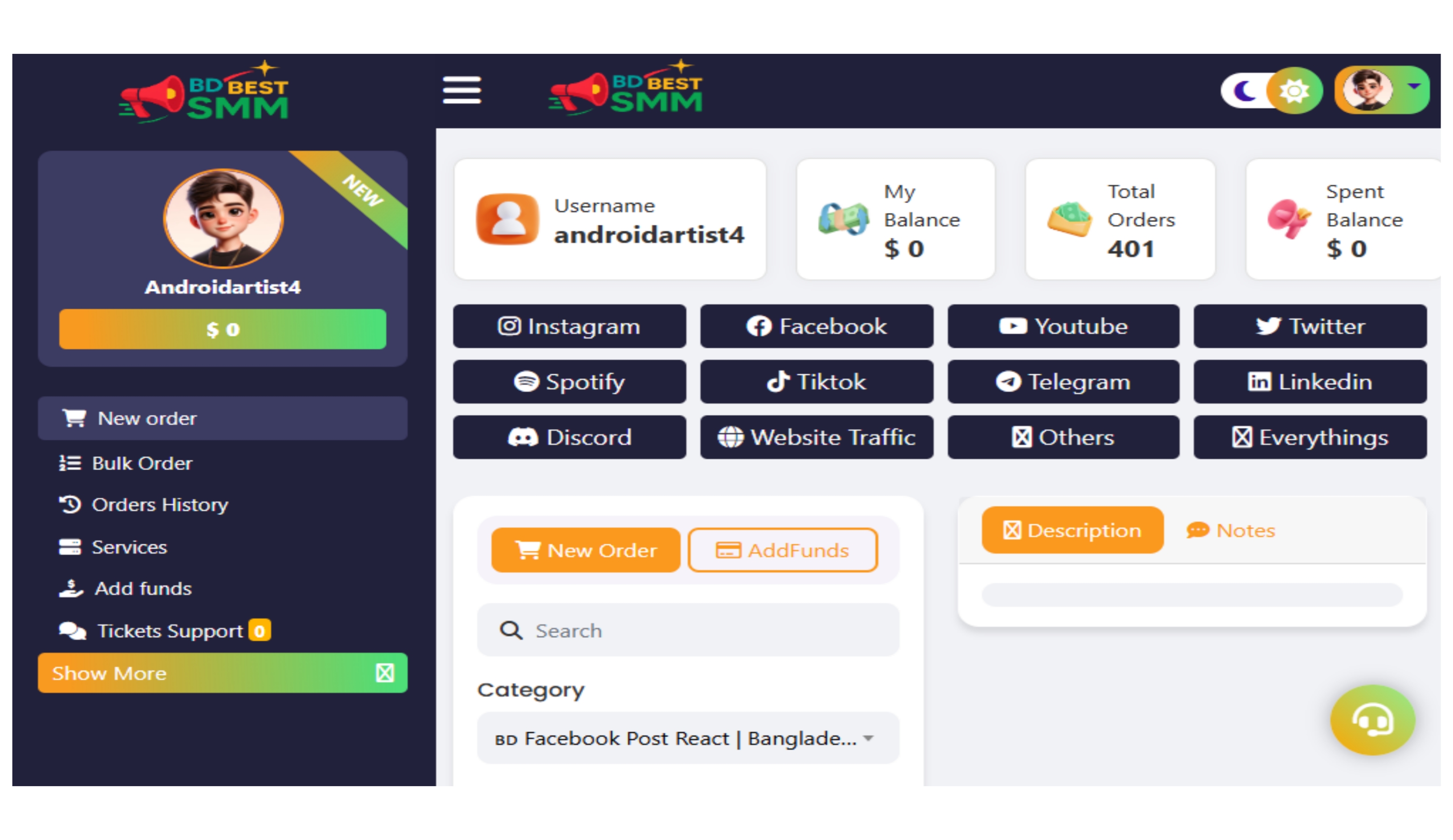1453x840 pixels.
Task: Select the Tiktok category button
Action: tap(816, 381)
